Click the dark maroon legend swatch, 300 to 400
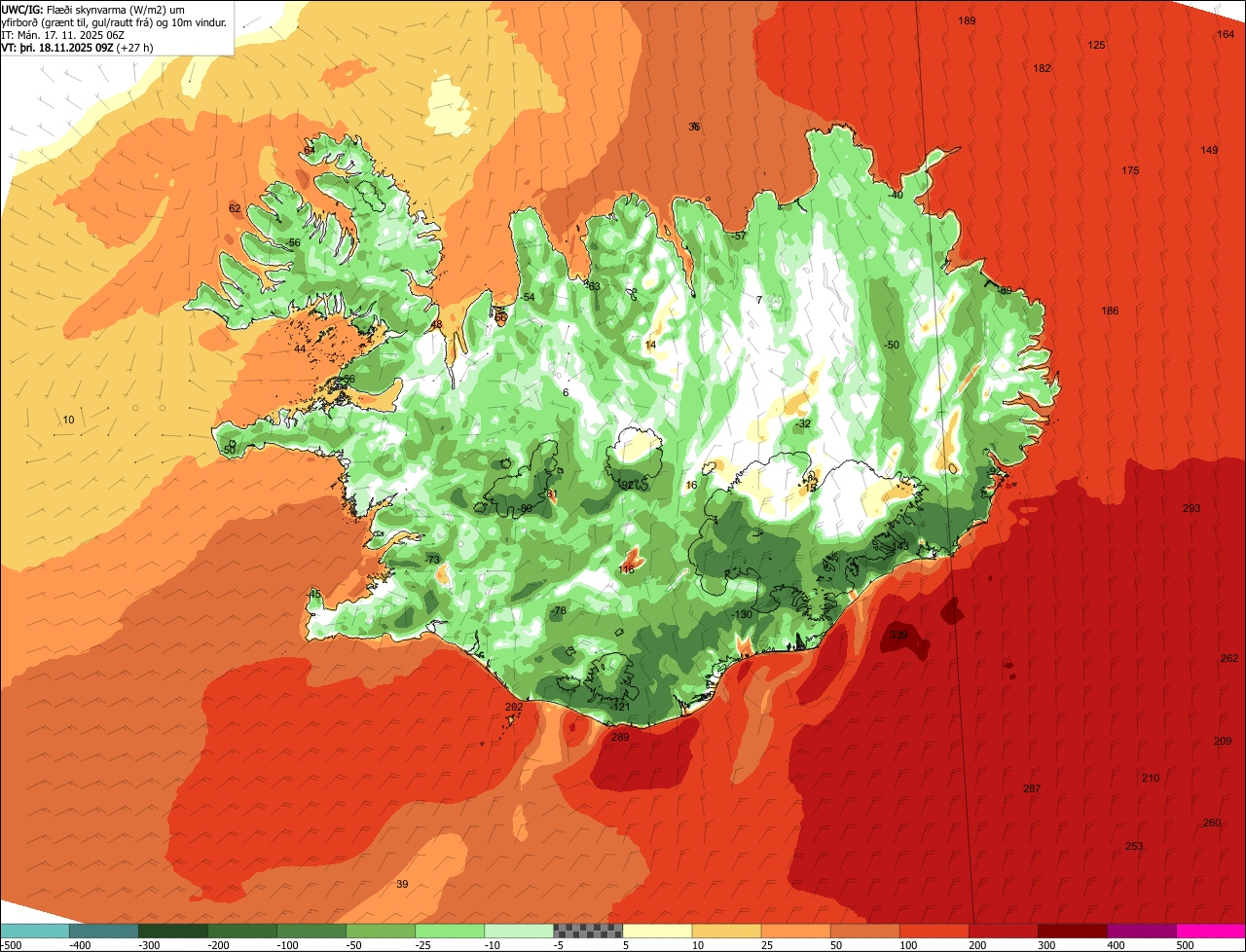Viewport: 1246px width, 952px height. tap(1072, 931)
